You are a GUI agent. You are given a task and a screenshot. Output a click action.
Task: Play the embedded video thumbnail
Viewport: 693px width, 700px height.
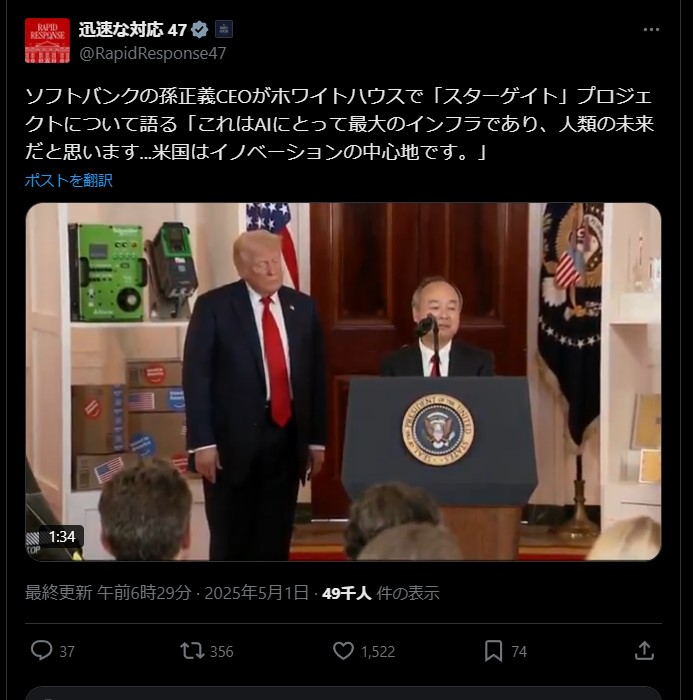click(343, 382)
